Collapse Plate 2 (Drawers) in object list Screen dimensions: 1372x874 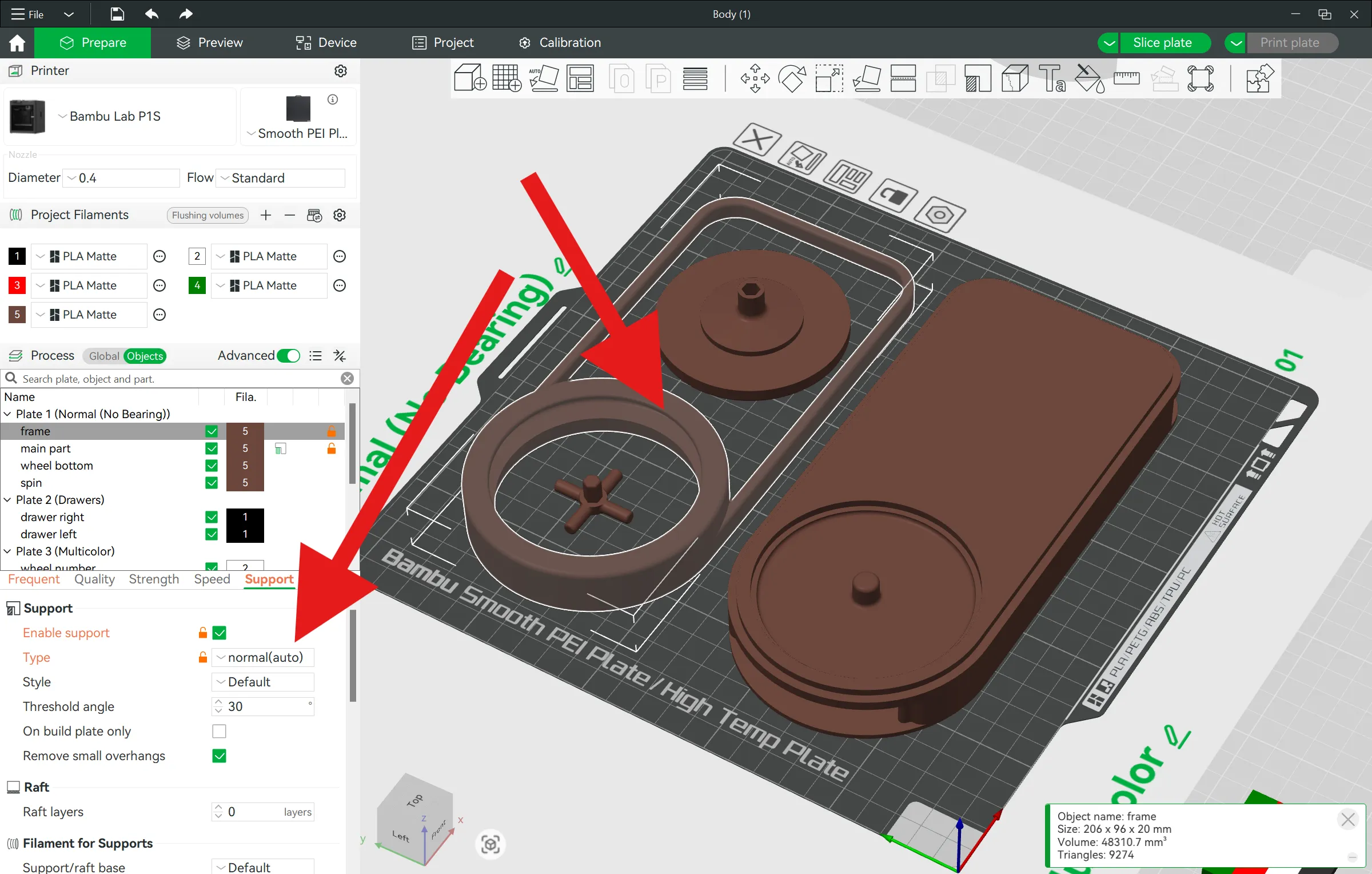pyautogui.click(x=8, y=500)
